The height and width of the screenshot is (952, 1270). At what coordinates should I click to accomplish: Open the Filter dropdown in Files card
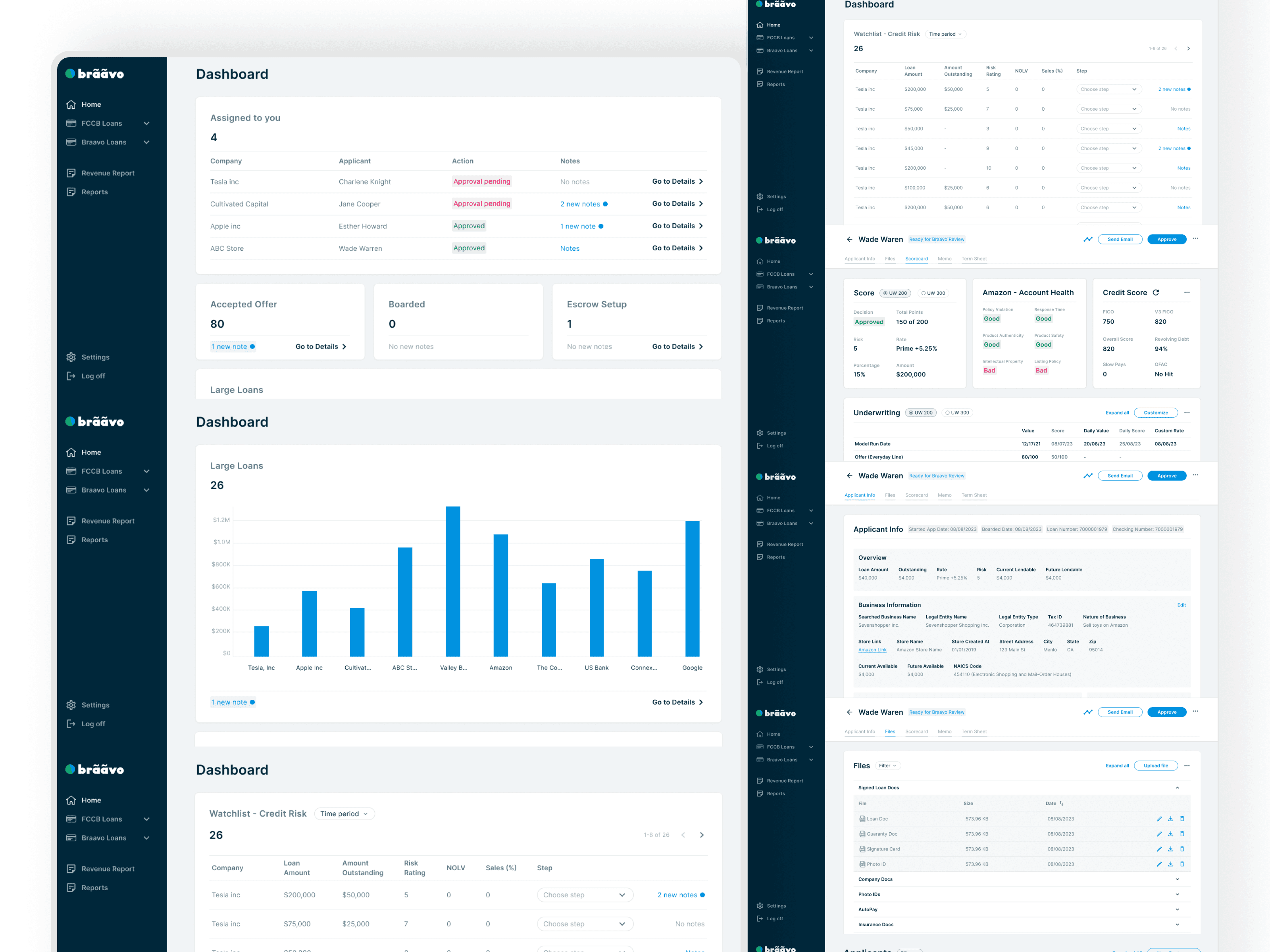[x=888, y=766]
